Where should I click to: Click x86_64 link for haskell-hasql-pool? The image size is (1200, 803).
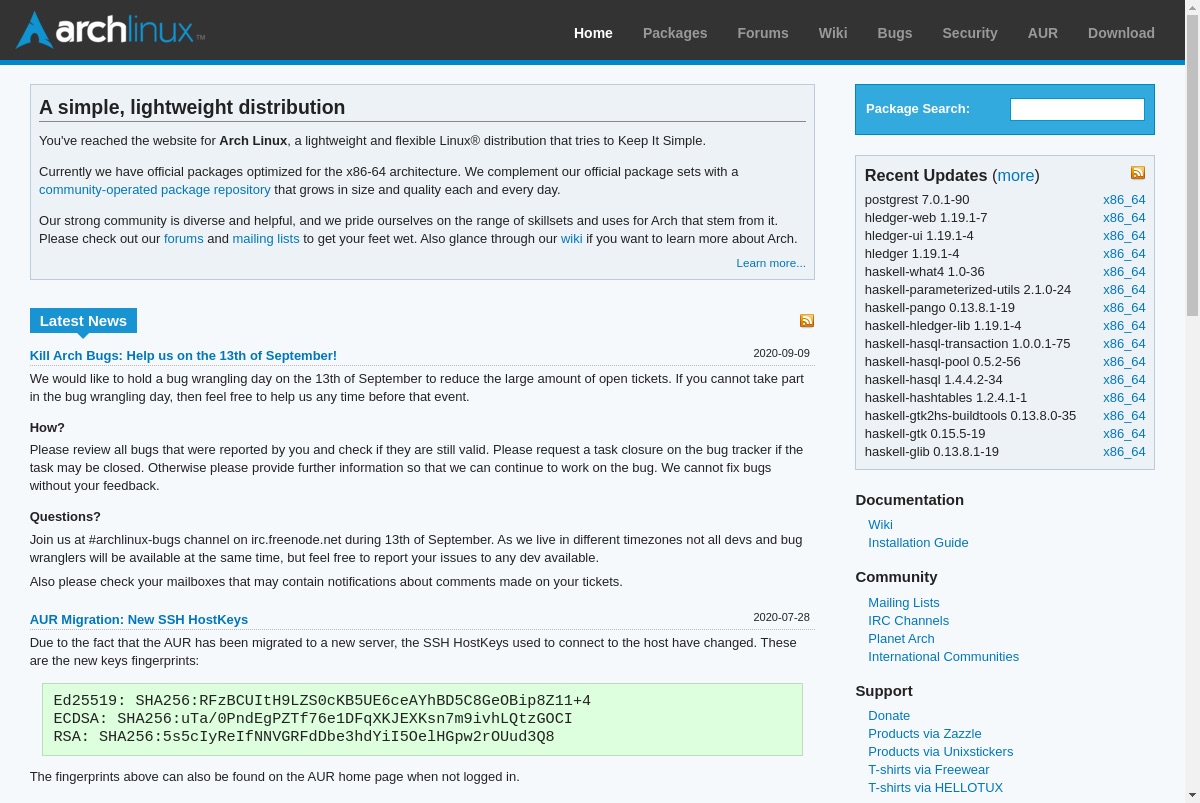pyautogui.click(x=1124, y=362)
